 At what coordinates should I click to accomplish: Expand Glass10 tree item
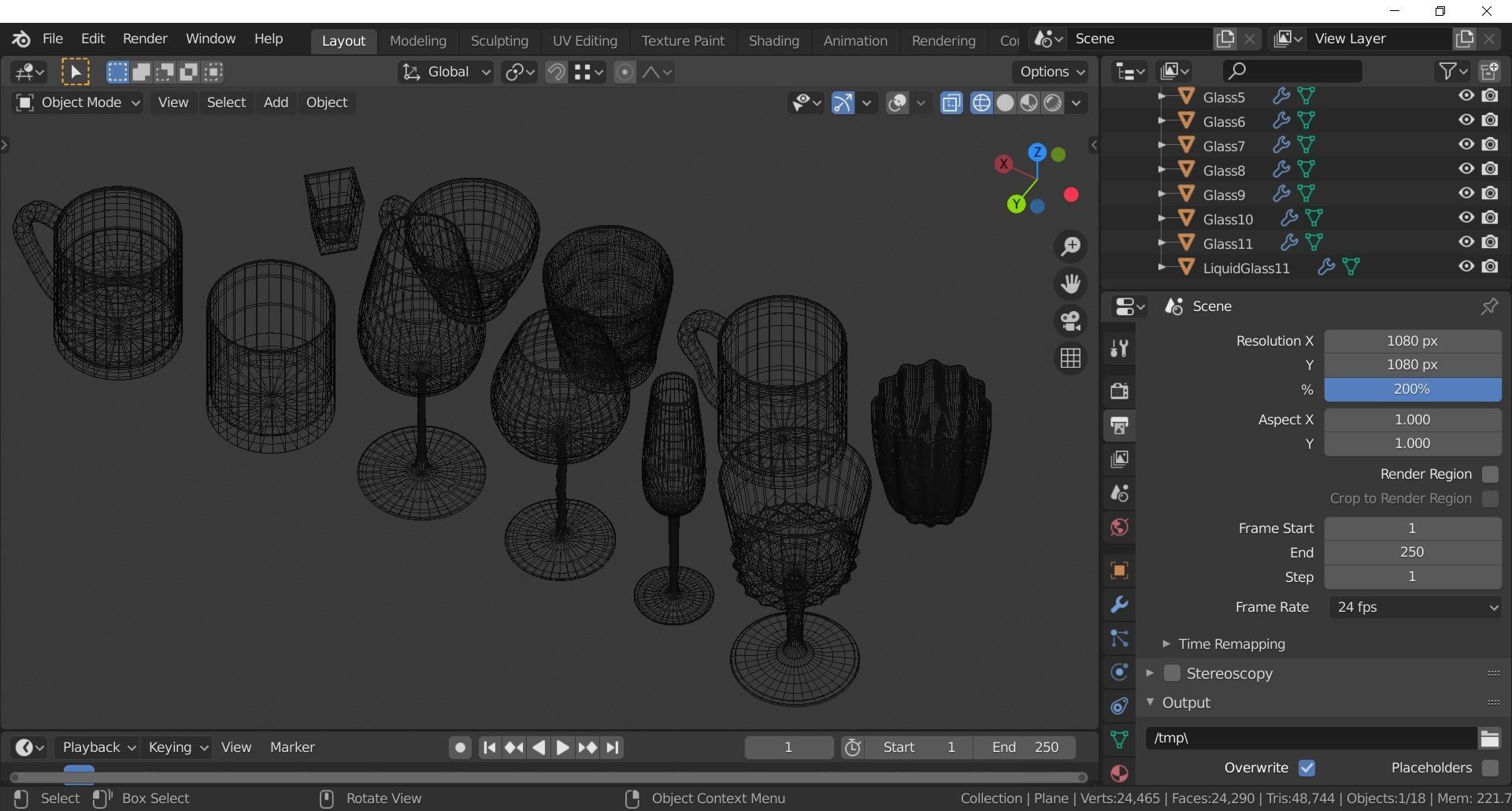point(1161,219)
